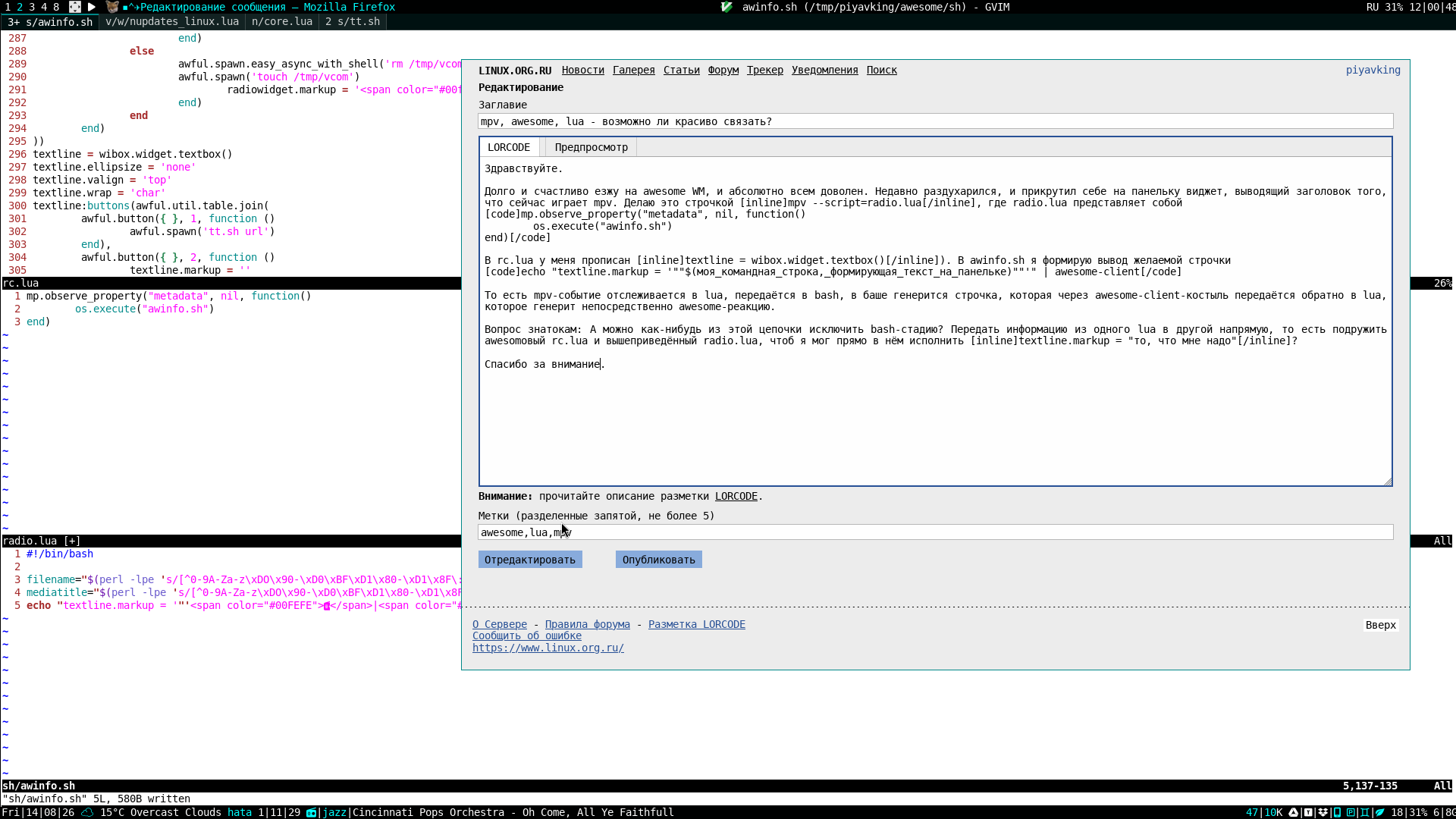Click the 15°C Overcast Clouds weather text

[161, 812]
